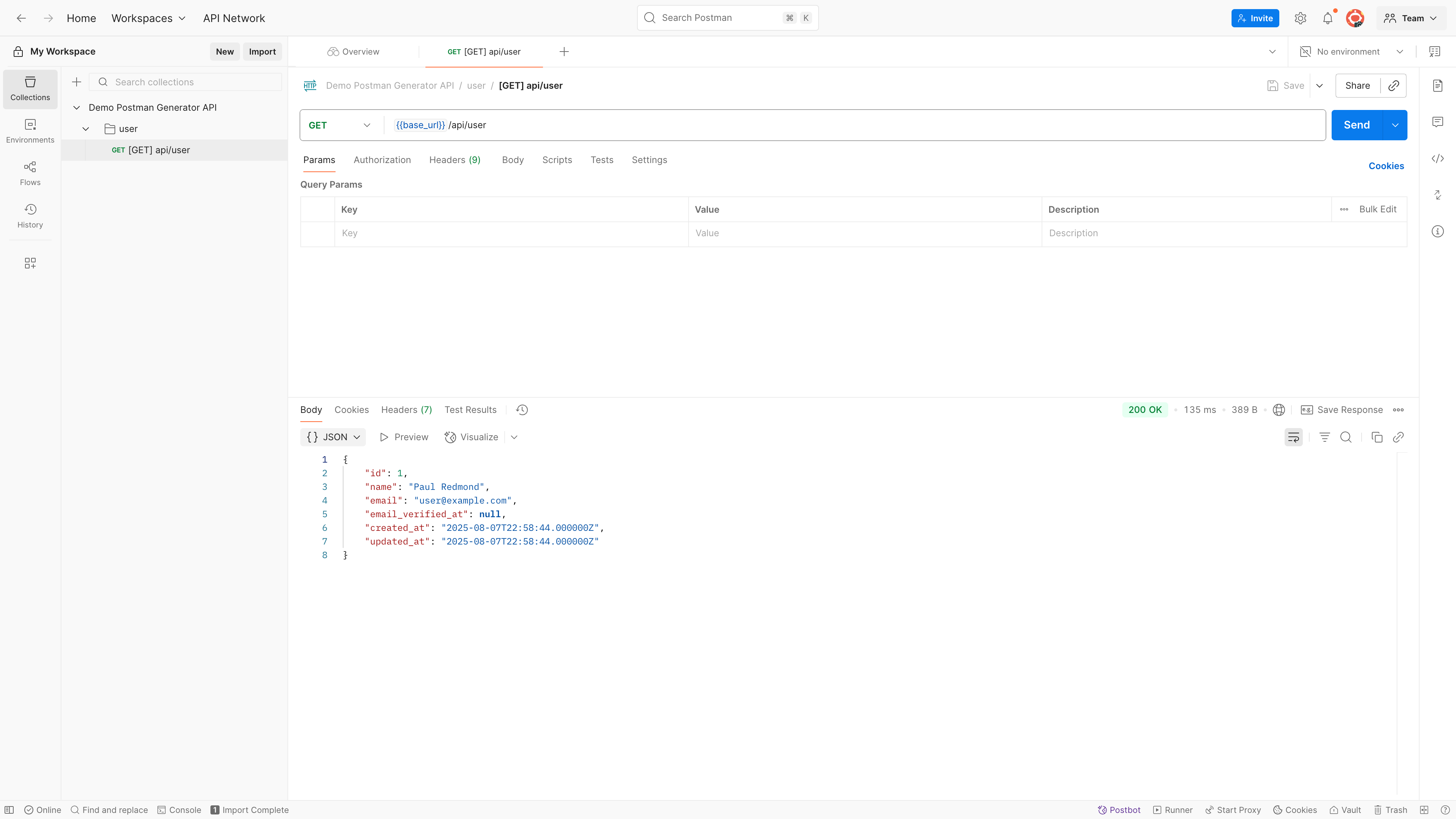
Task: Click the query params Key input cell
Action: pos(511,234)
